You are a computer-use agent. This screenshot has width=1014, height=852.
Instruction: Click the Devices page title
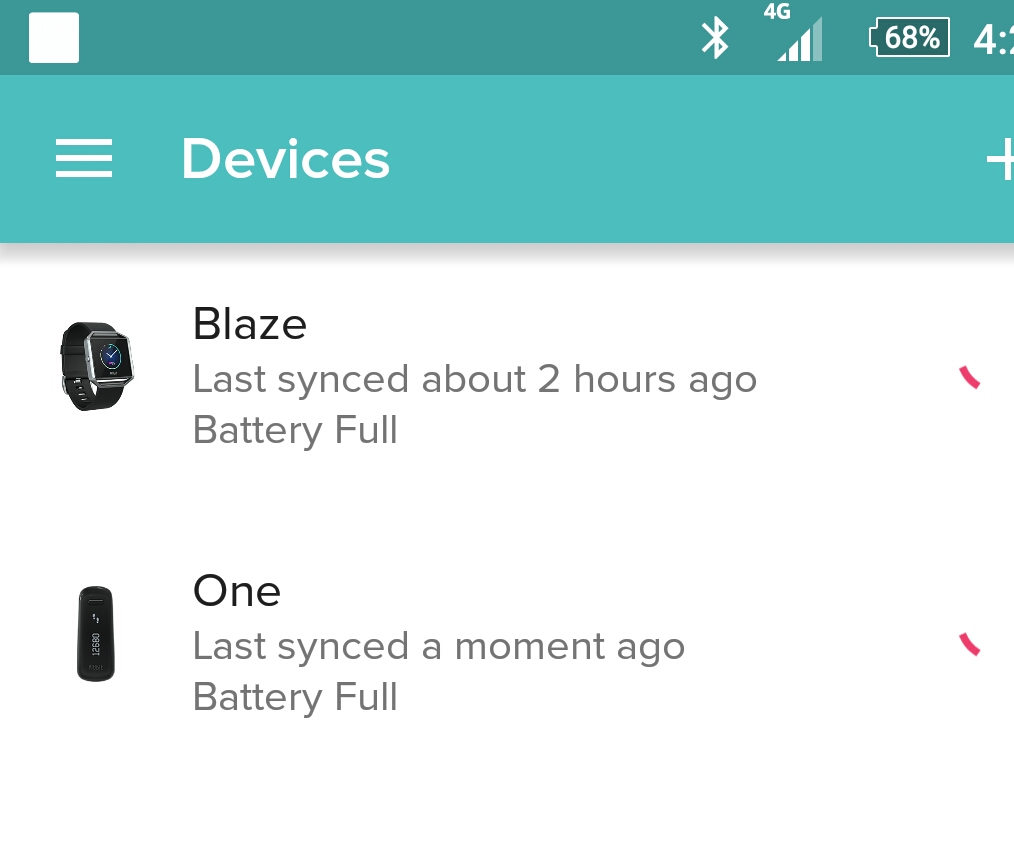285,159
